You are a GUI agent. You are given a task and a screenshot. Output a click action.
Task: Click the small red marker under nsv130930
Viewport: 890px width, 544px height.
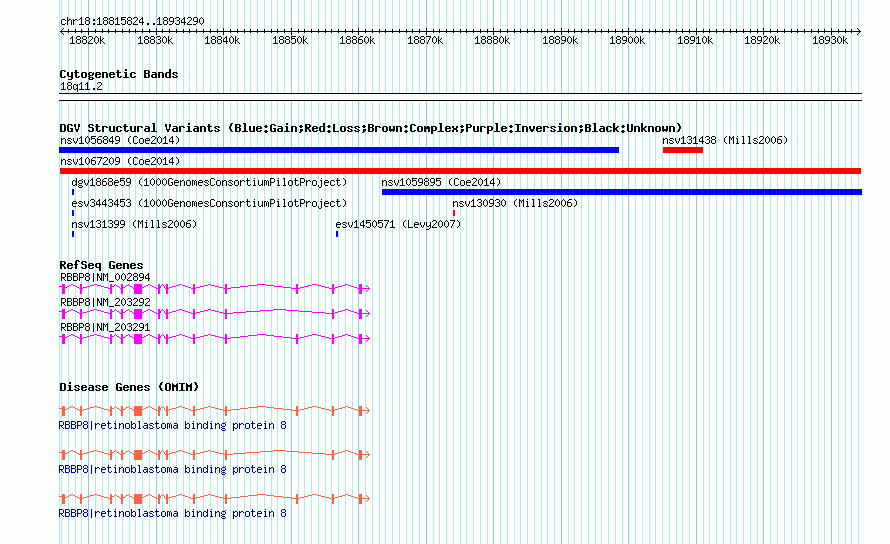(x=454, y=213)
